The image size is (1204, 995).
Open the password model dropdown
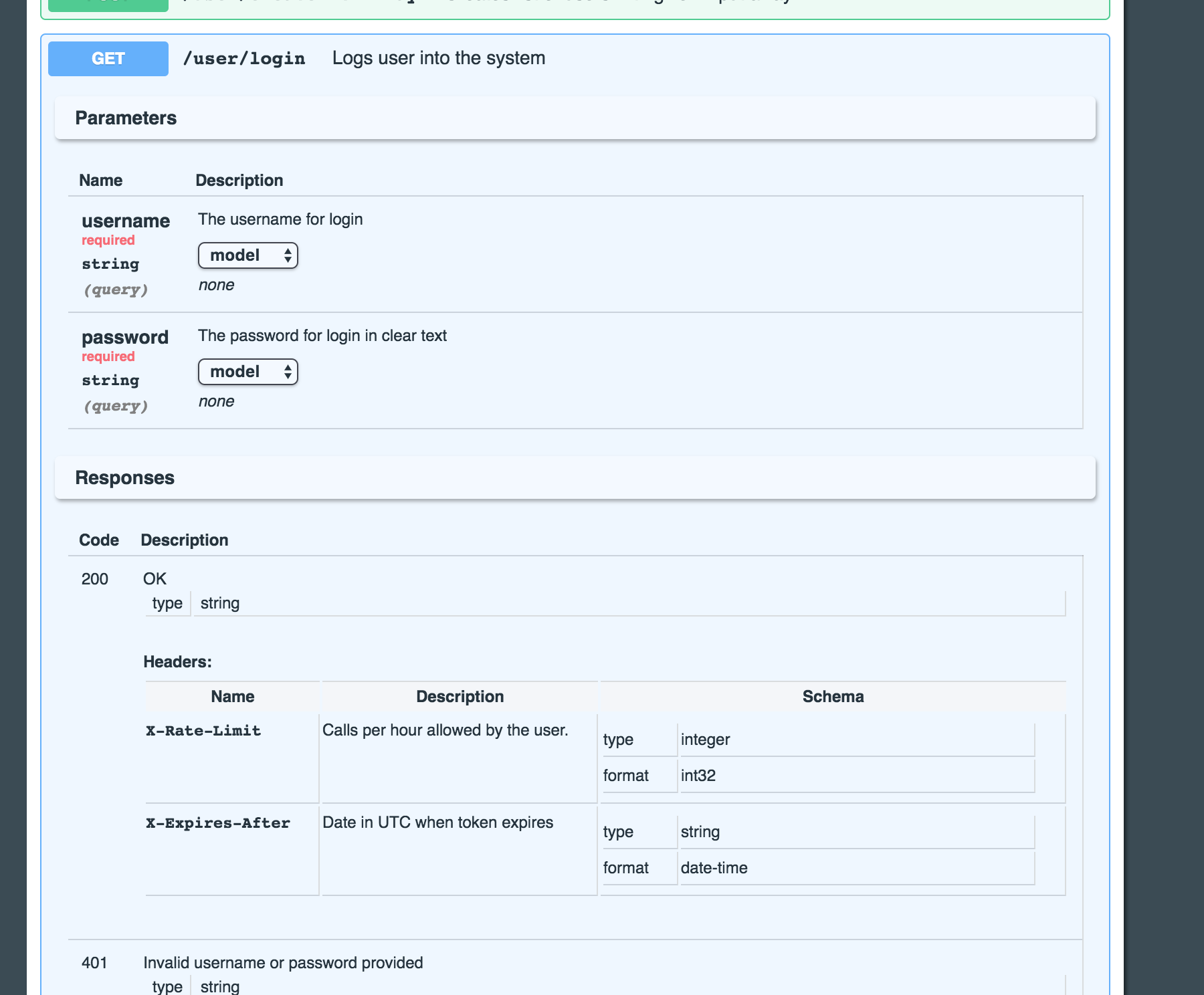247,372
